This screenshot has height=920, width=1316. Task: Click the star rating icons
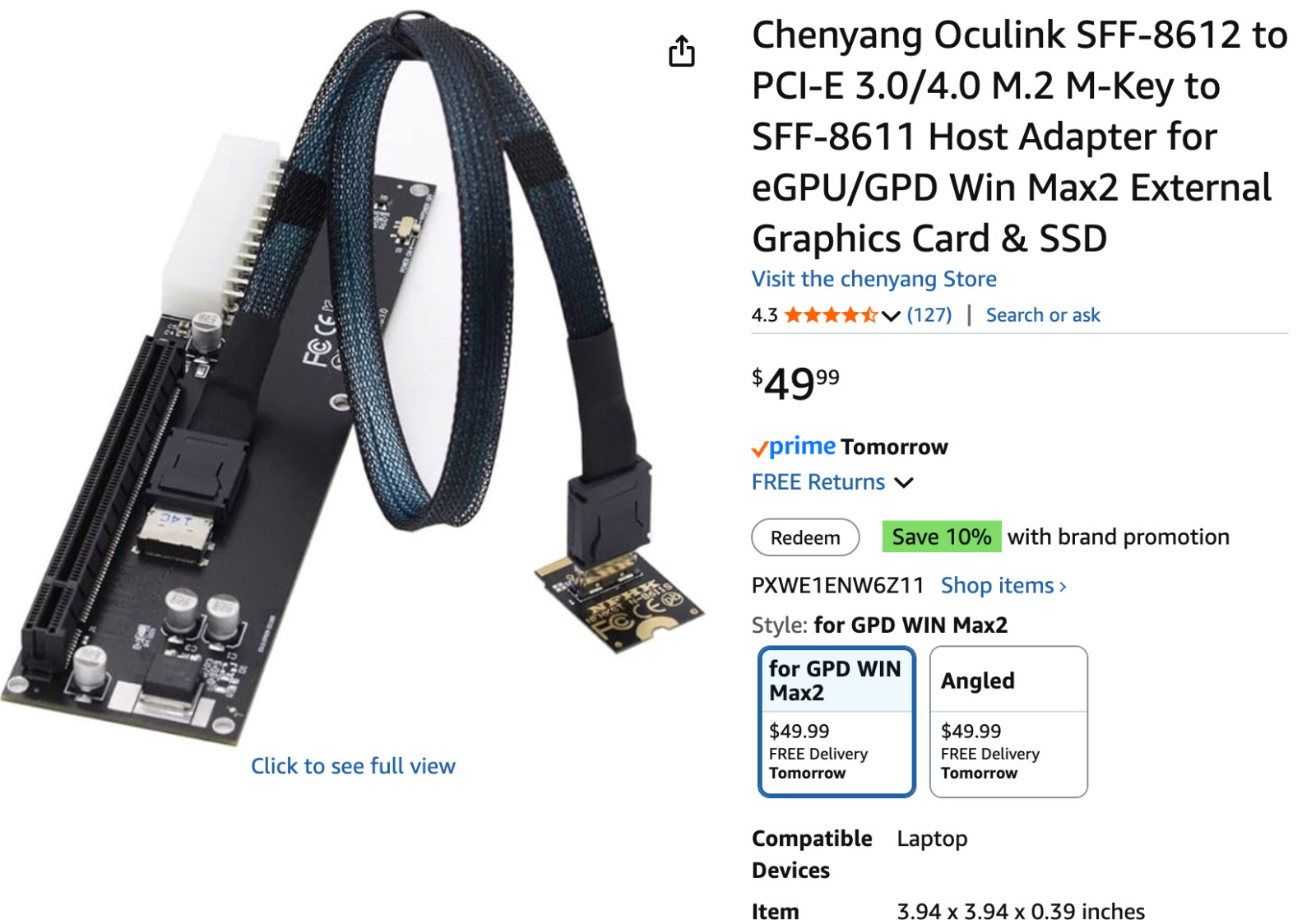[831, 315]
